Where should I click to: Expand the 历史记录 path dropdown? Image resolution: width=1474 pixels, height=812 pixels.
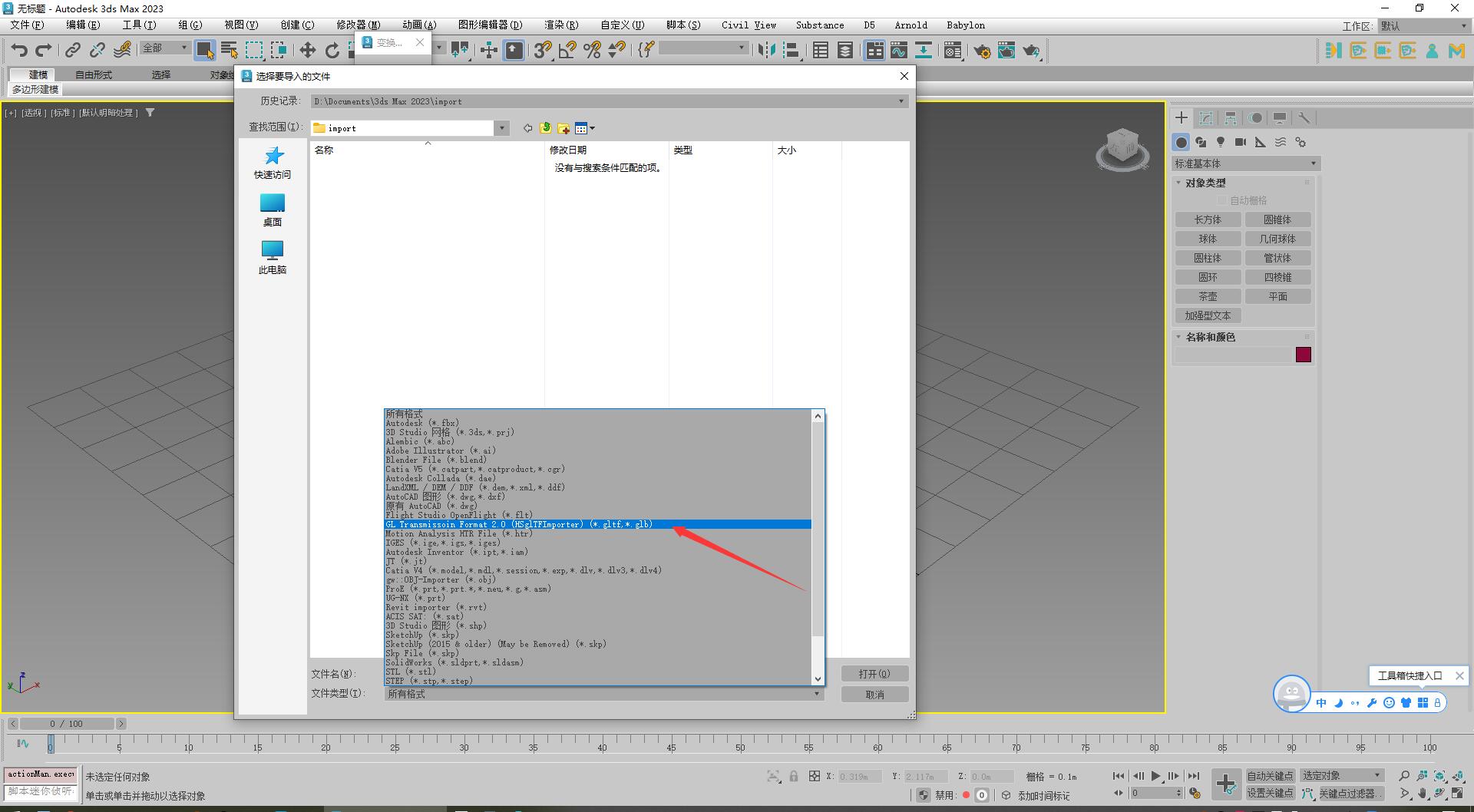(901, 101)
